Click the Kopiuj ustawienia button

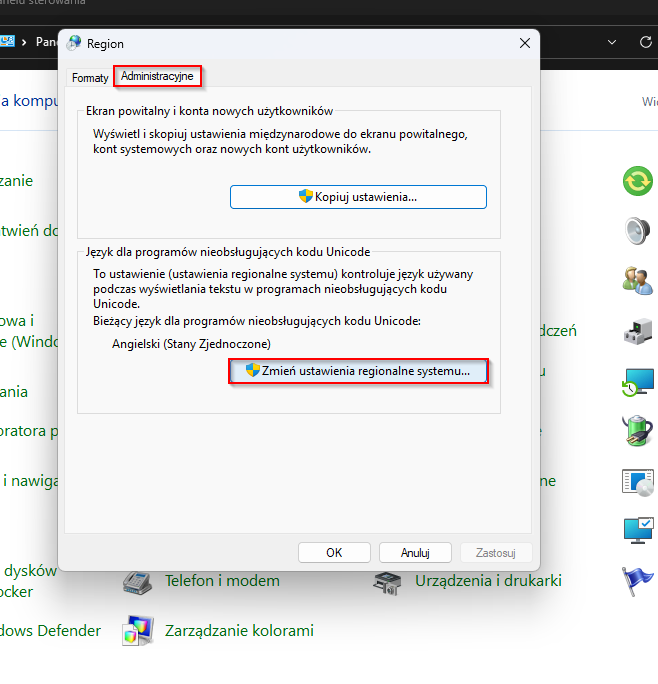click(358, 197)
